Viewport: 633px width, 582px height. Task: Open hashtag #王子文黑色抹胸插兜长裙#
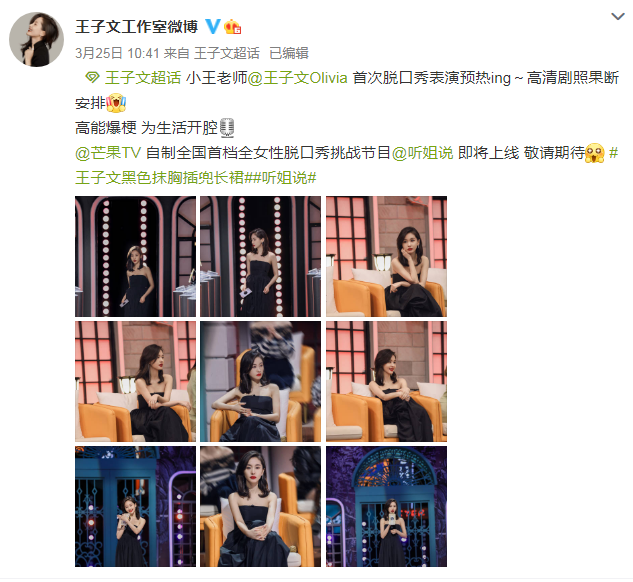347,165
